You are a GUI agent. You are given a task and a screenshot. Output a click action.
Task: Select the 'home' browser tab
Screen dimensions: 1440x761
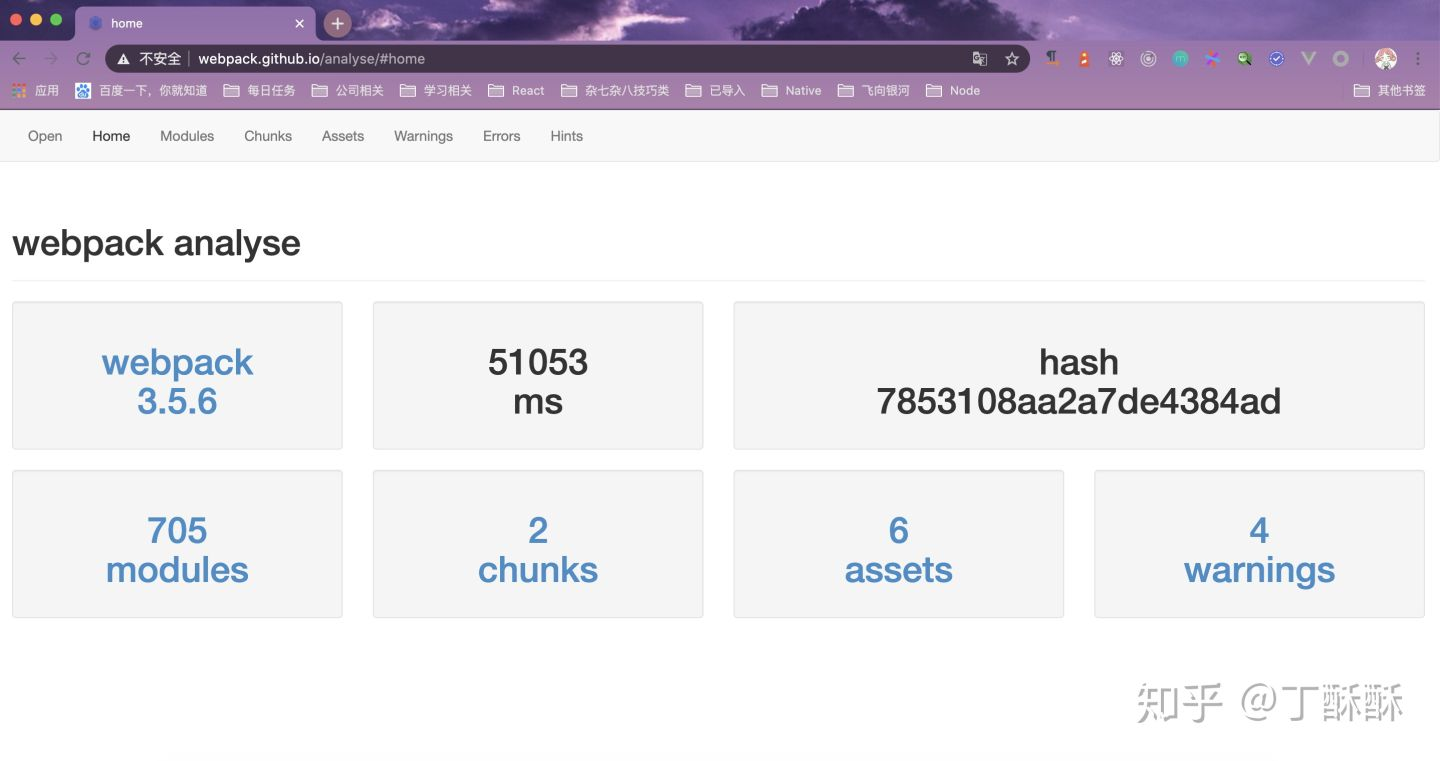pyautogui.click(x=195, y=23)
